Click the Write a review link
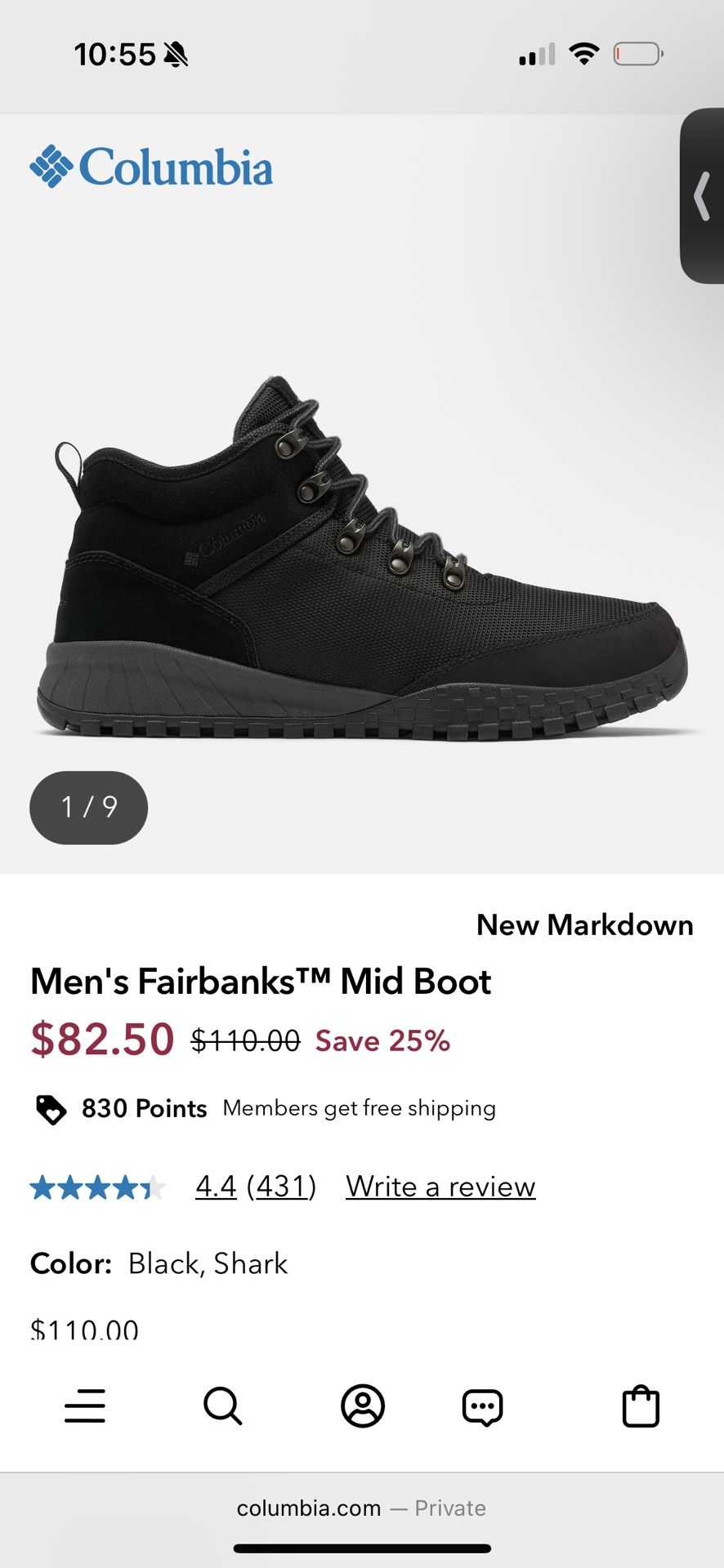 tap(440, 1186)
